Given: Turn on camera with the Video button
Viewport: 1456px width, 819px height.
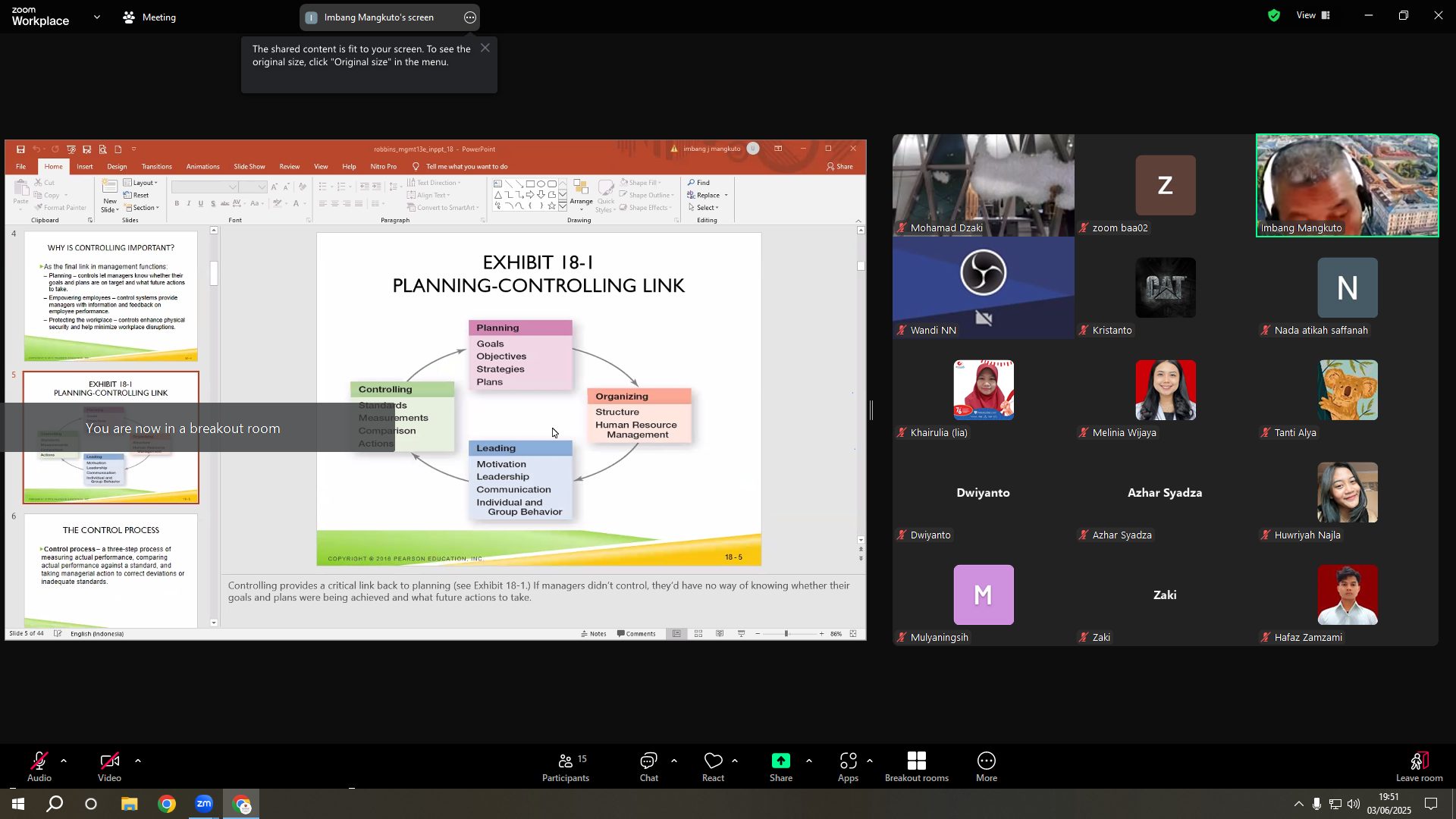Looking at the screenshot, I should 109,767.
